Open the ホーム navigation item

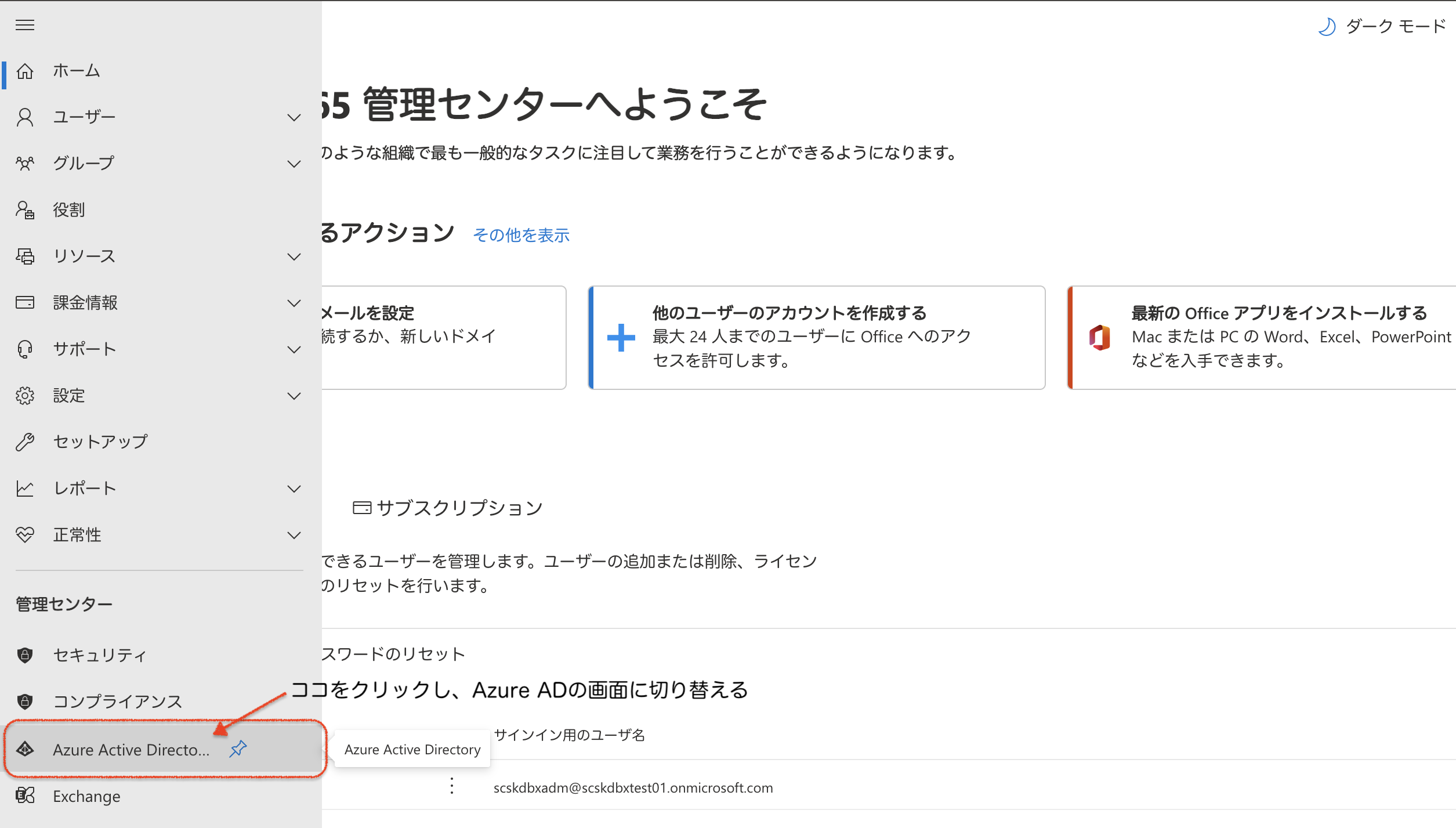pos(161,71)
